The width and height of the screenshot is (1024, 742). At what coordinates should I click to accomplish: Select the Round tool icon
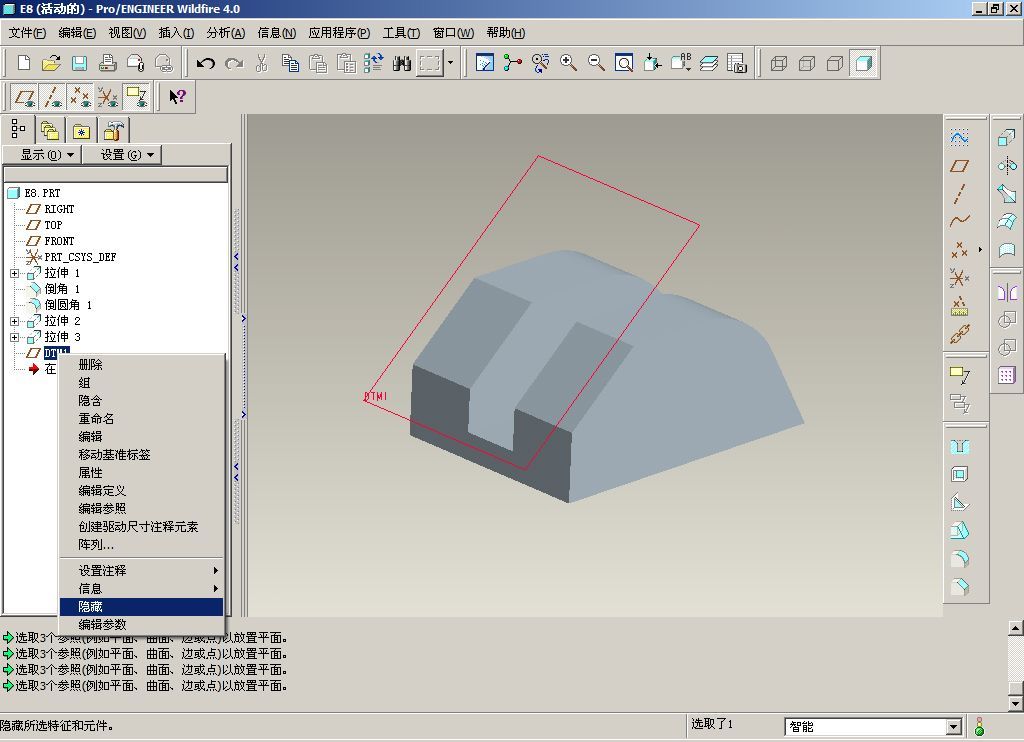[x=959, y=559]
